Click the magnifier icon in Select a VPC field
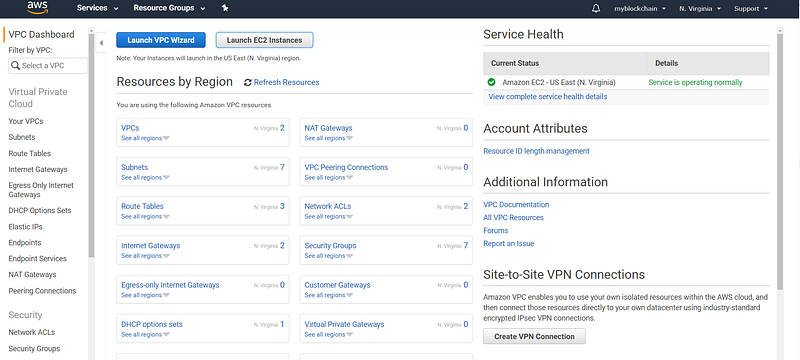 (15, 66)
